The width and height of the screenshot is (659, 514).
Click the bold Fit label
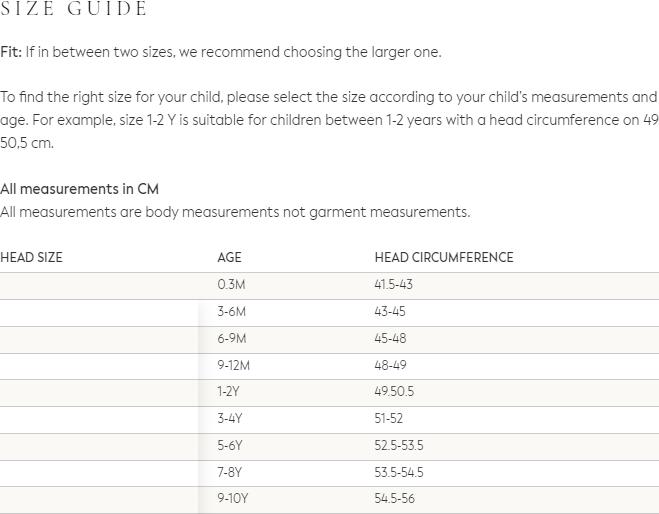[x=10, y=52]
